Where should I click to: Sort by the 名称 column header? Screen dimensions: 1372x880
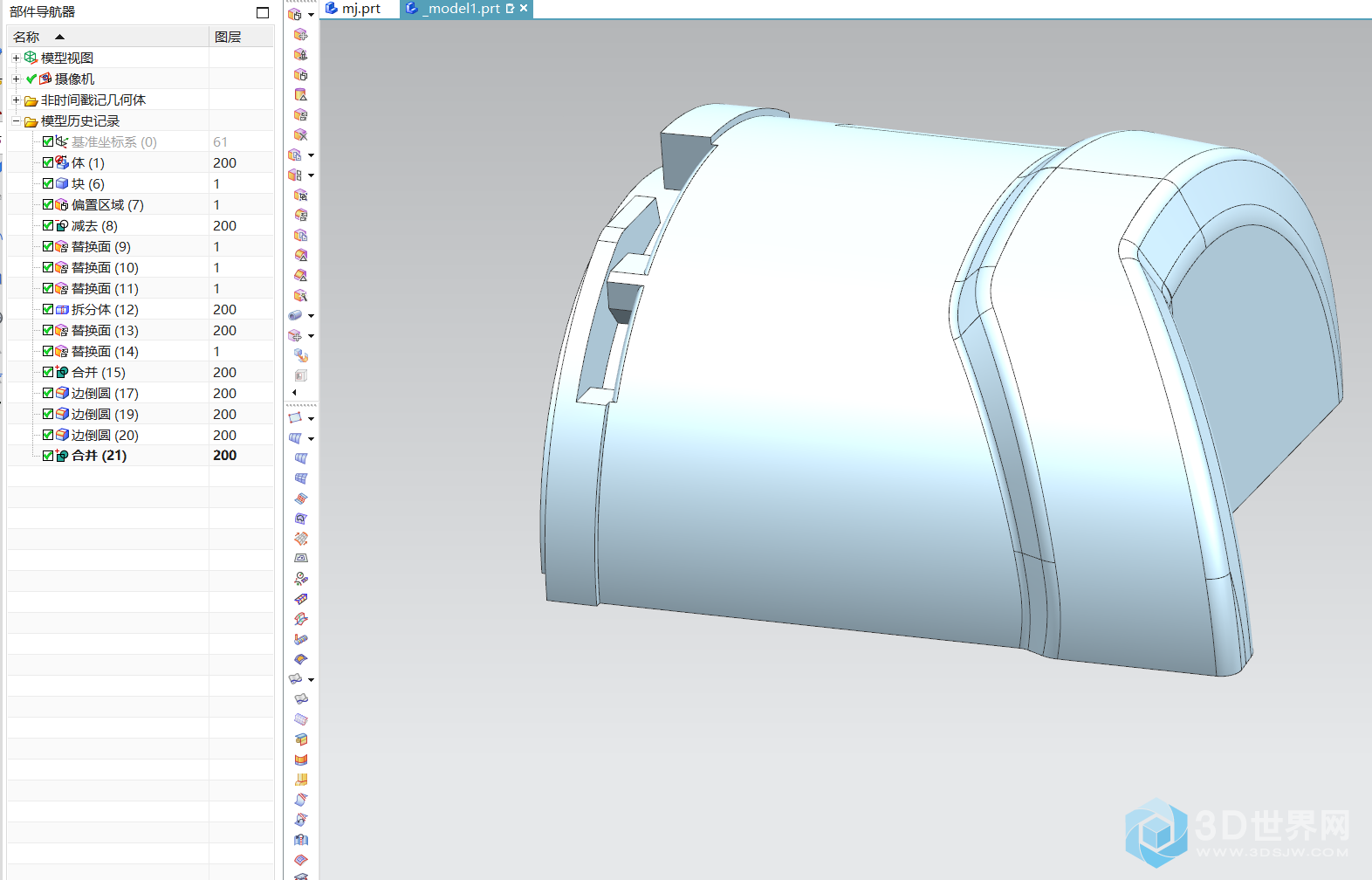pyautogui.click(x=108, y=37)
